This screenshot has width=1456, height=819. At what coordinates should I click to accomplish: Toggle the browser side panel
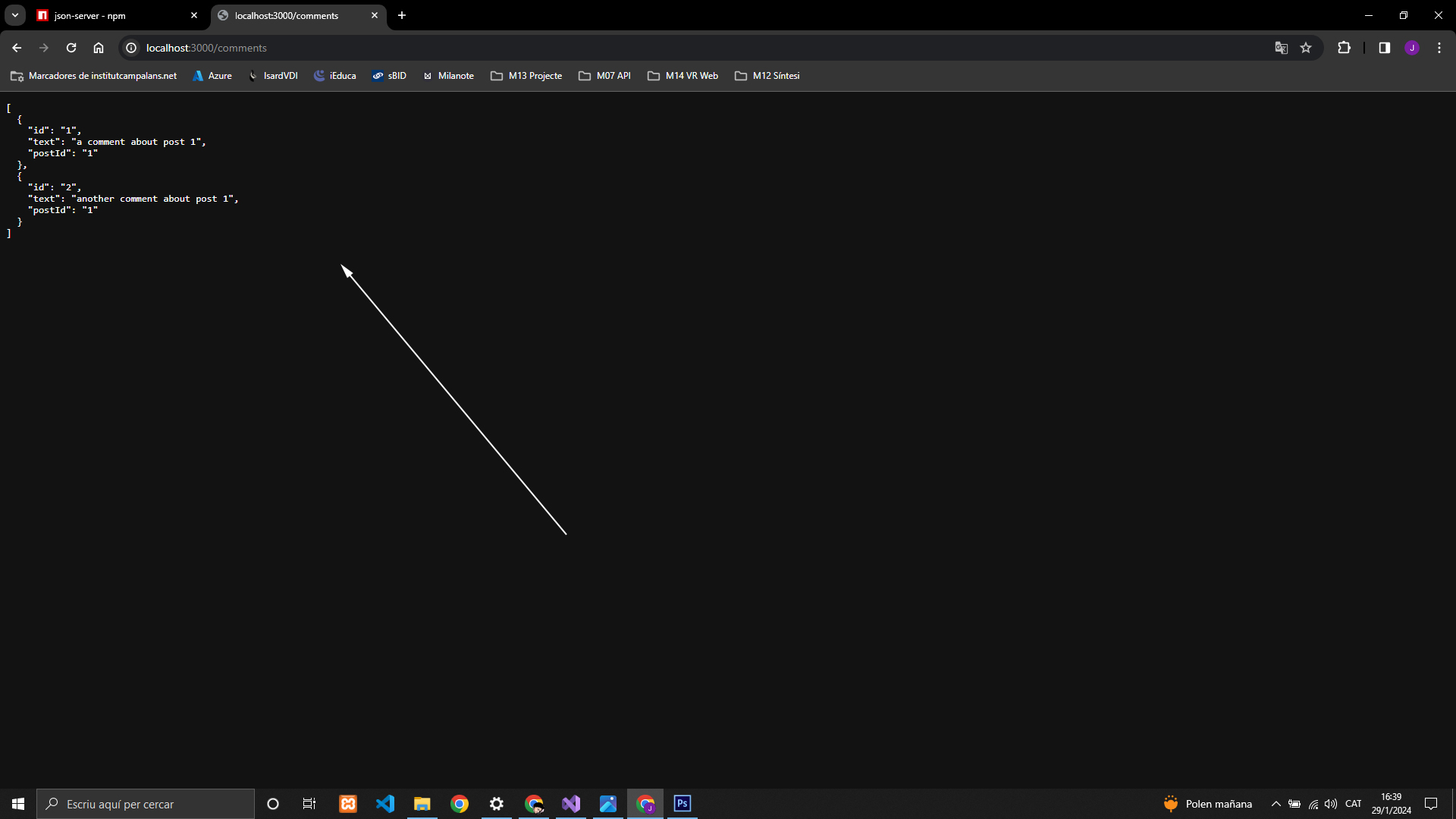click(x=1384, y=48)
